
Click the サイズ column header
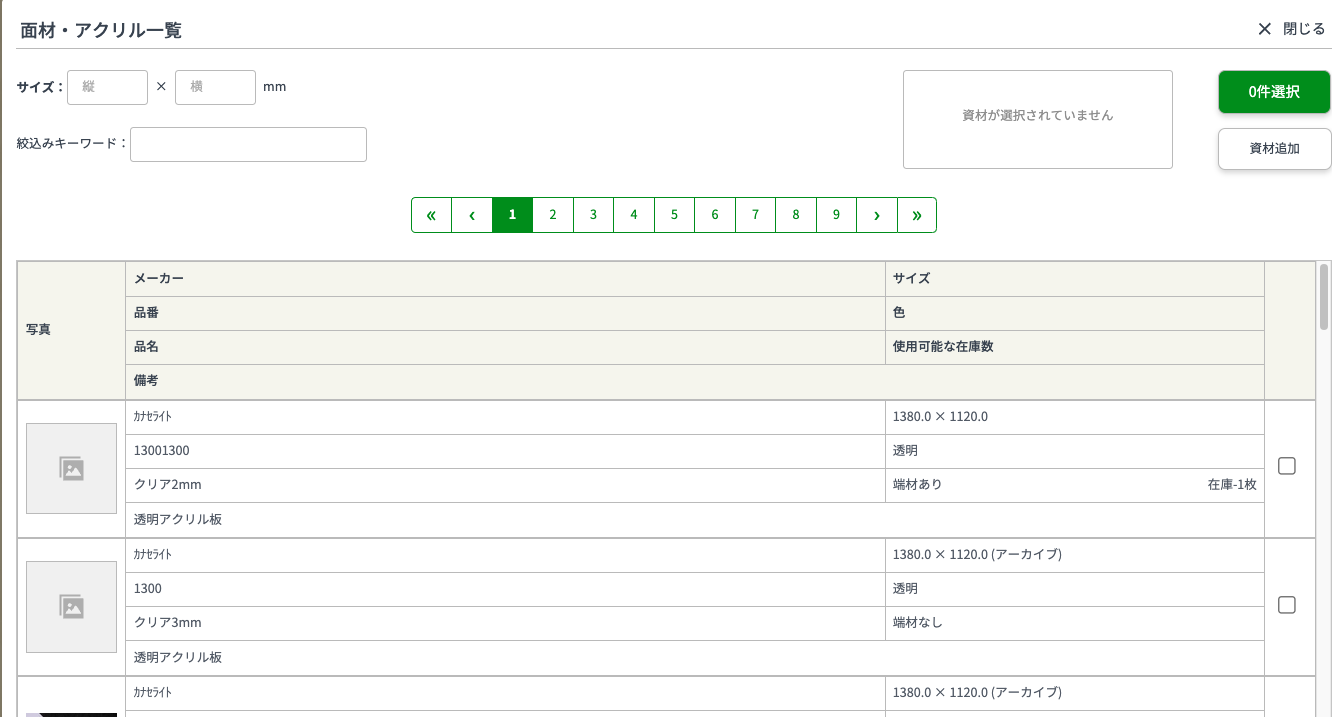point(1075,279)
